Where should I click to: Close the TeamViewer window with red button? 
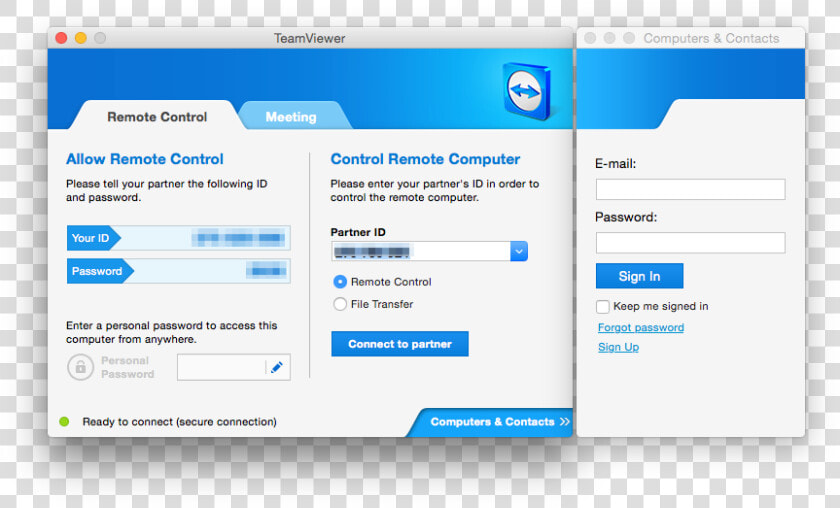pos(61,38)
